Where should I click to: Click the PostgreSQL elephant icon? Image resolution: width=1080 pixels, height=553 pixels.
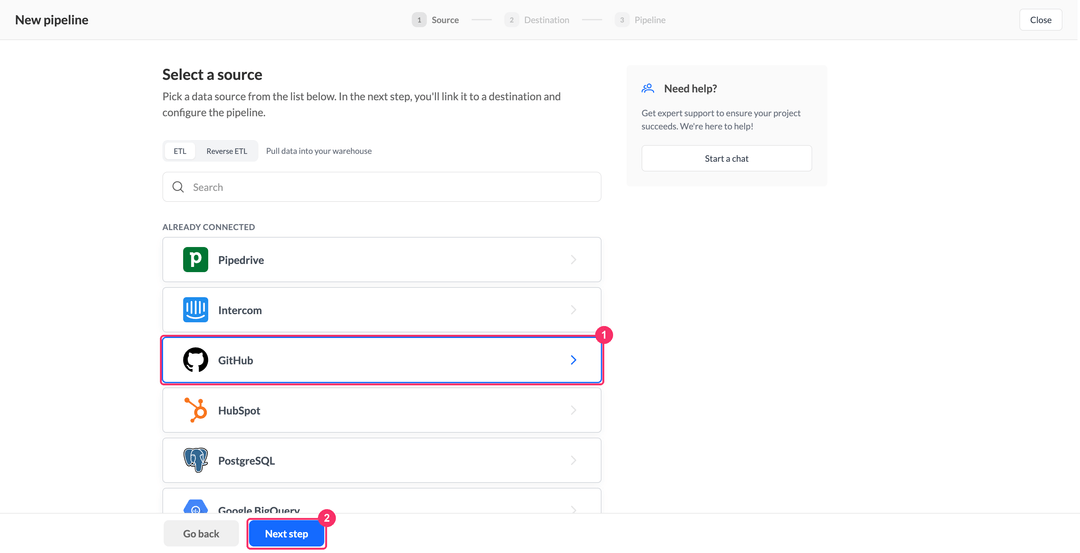[x=196, y=460]
